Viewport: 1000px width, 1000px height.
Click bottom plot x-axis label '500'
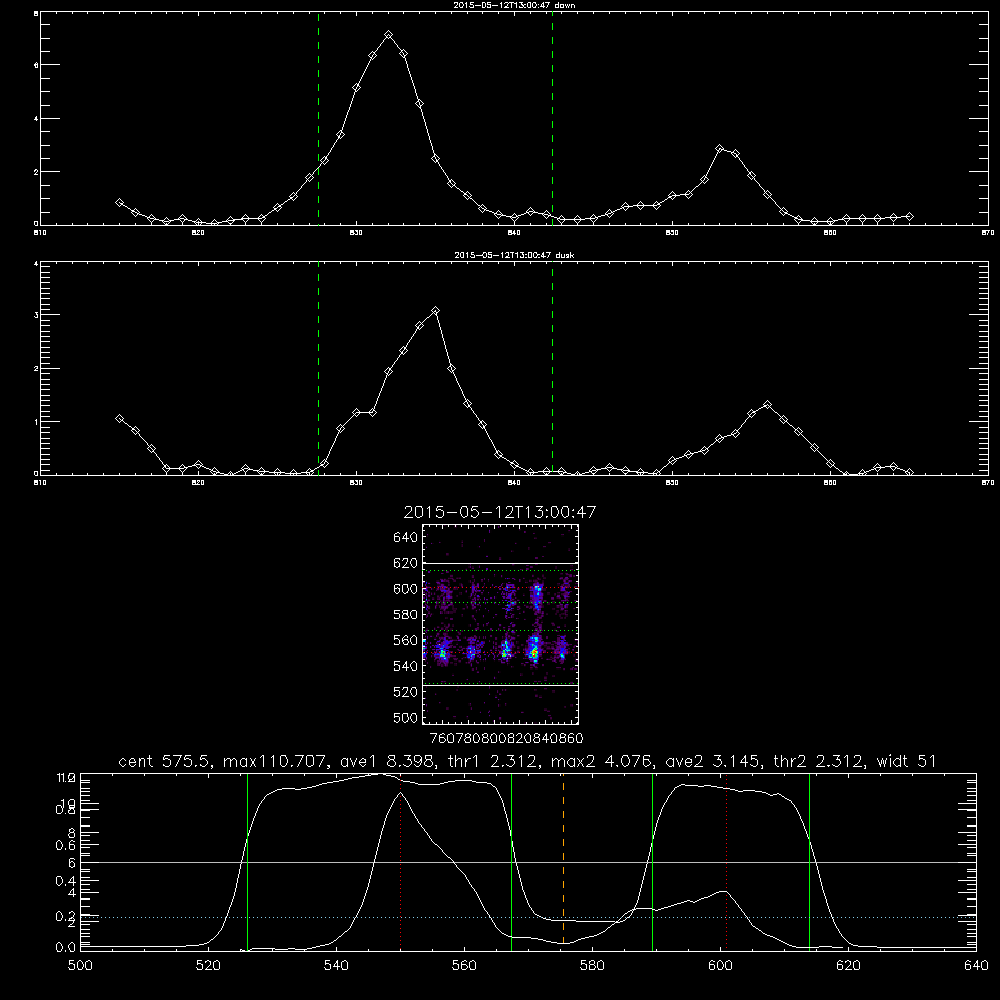[80, 966]
